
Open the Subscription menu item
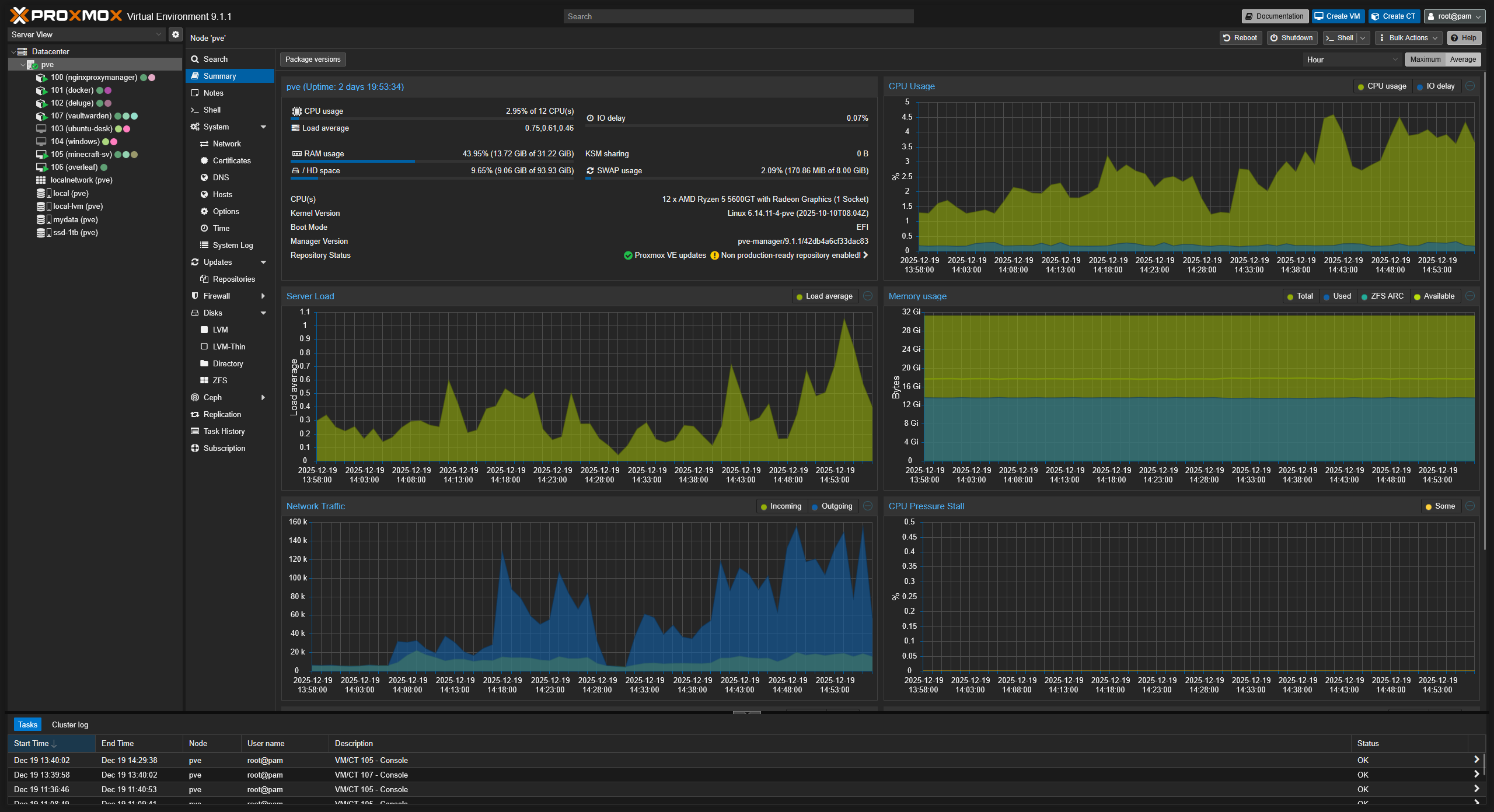click(x=224, y=448)
